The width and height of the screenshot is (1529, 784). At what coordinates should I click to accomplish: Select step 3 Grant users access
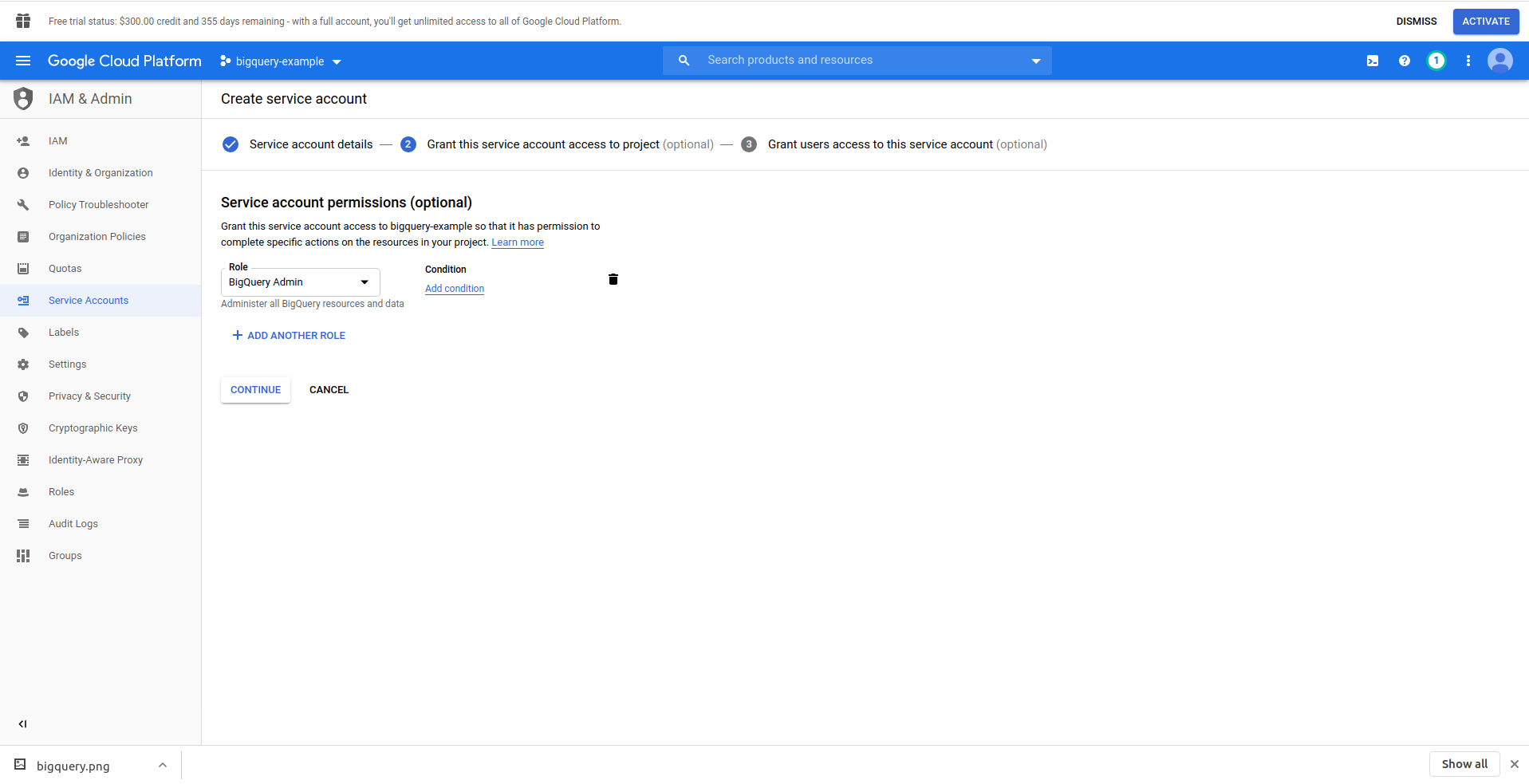click(894, 144)
